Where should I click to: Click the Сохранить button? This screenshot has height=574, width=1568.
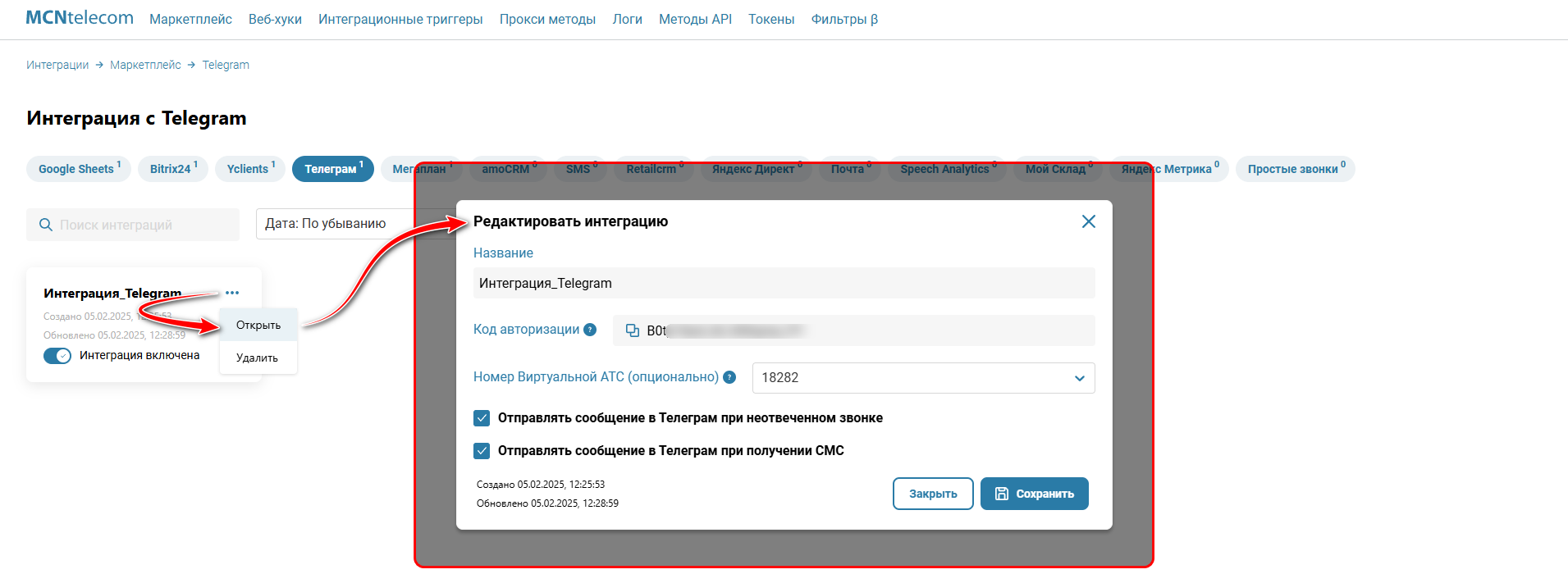pyautogui.click(x=1035, y=494)
